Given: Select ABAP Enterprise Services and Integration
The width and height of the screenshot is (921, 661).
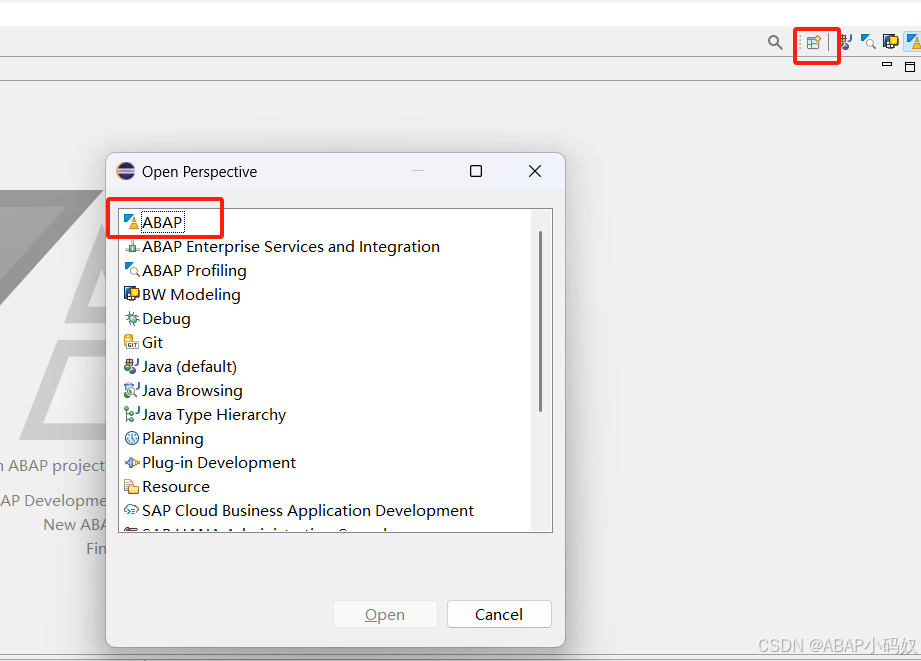Looking at the screenshot, I should tap(291, 247).
